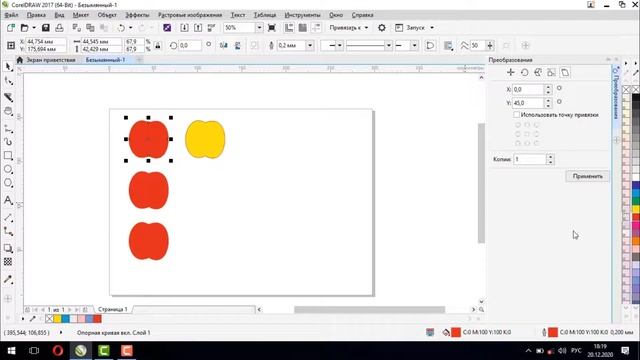
Task: Increase the Копии count stepper
Action: pos(550,156)
